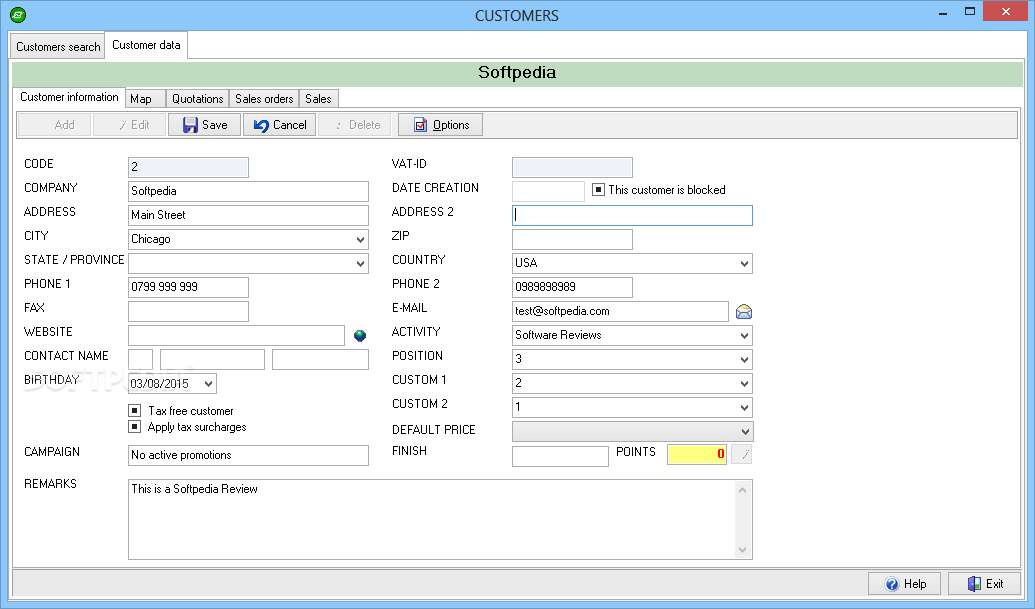Send email with the envelope icon

pyautogui.click(x=744, y=311)
